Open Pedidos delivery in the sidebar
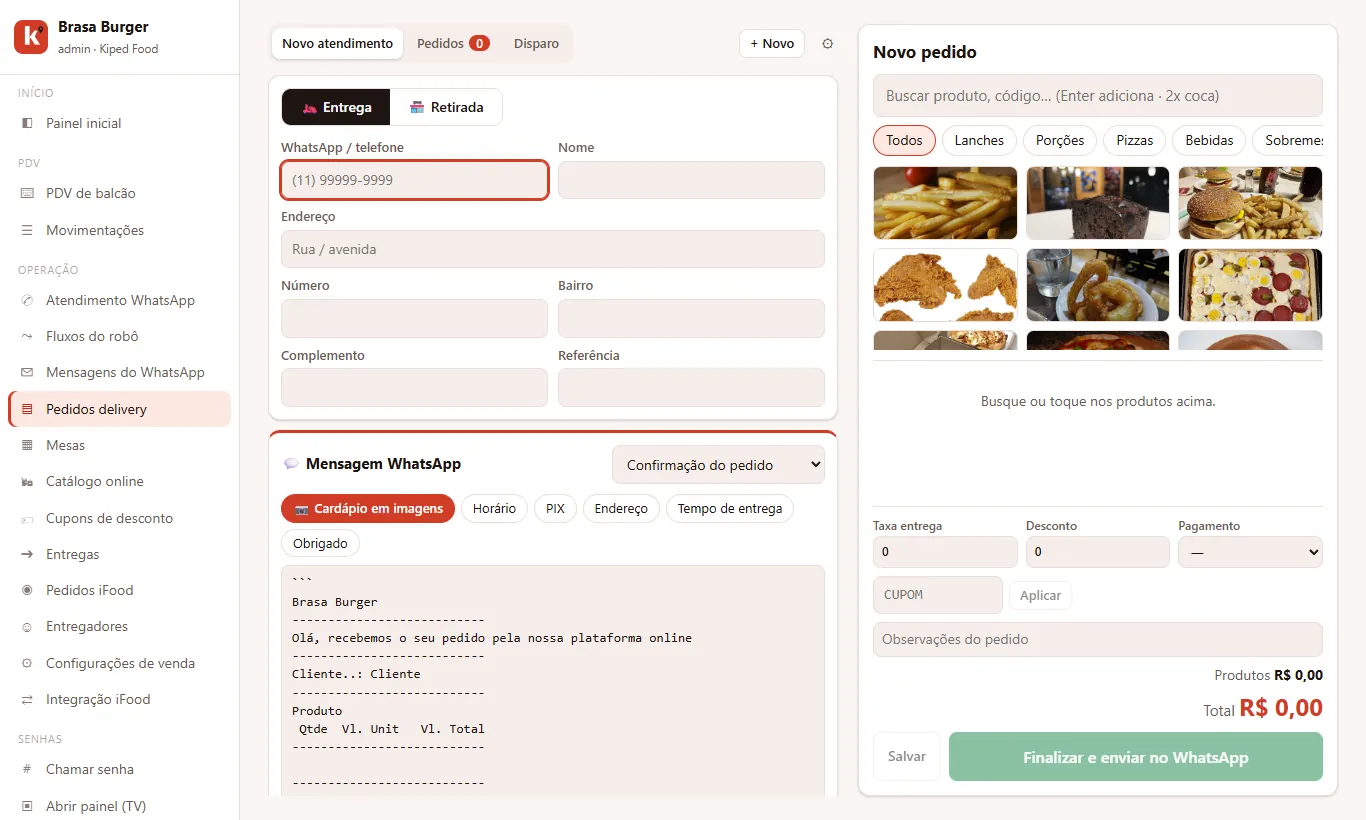1366x820 pixels. click(119, 409)
